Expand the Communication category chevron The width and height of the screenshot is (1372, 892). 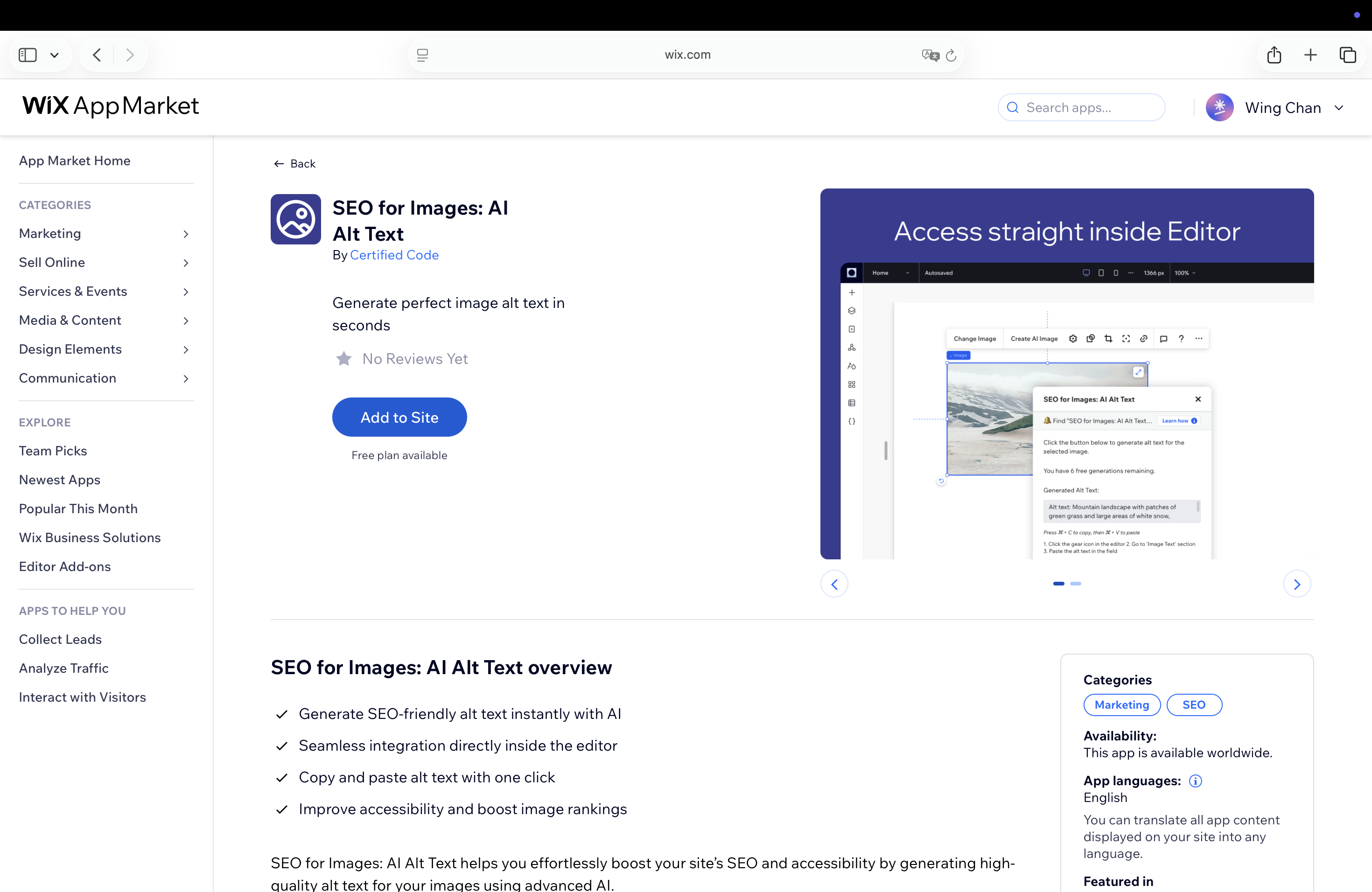[186, 378]
